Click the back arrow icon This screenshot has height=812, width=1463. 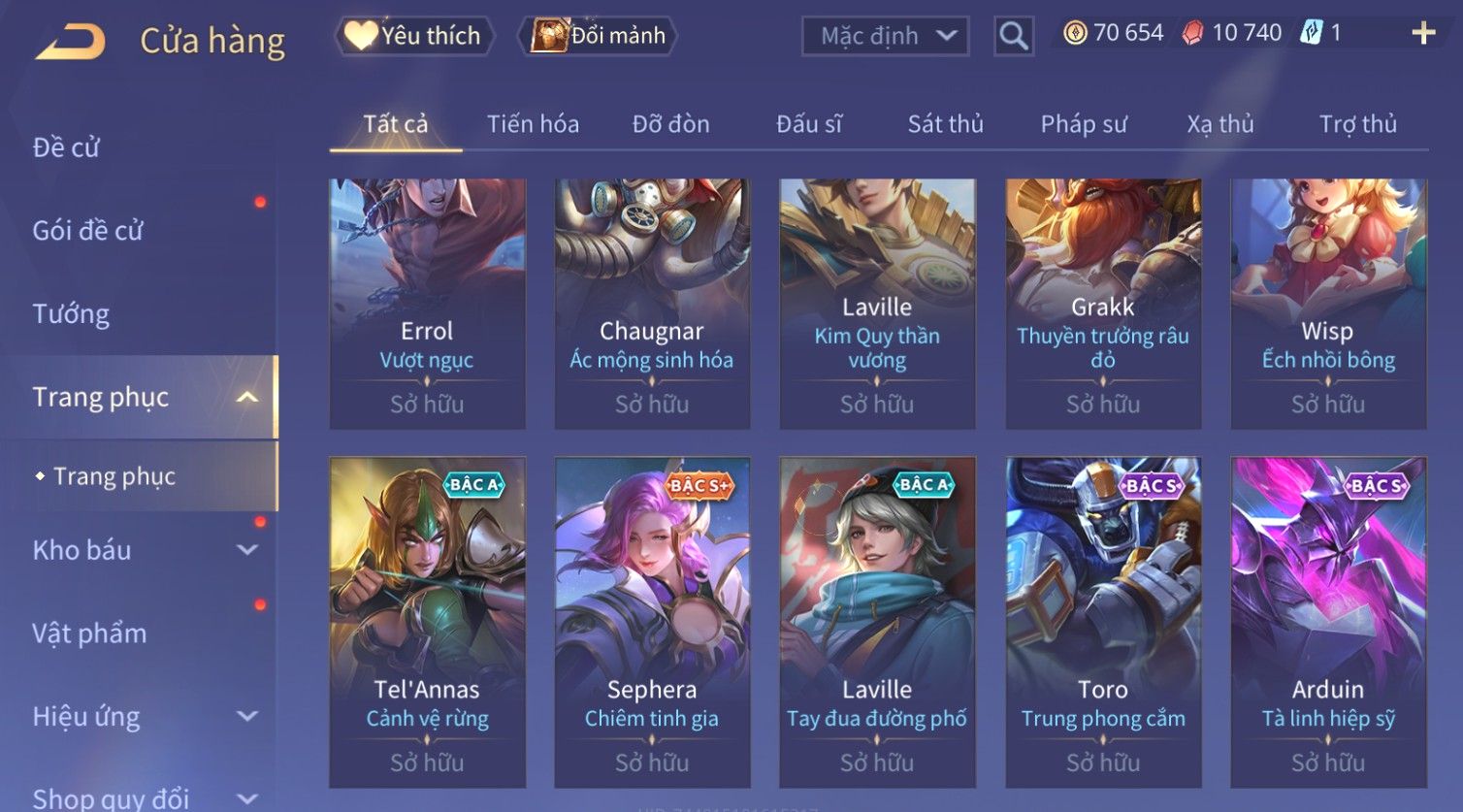(70, 42)
